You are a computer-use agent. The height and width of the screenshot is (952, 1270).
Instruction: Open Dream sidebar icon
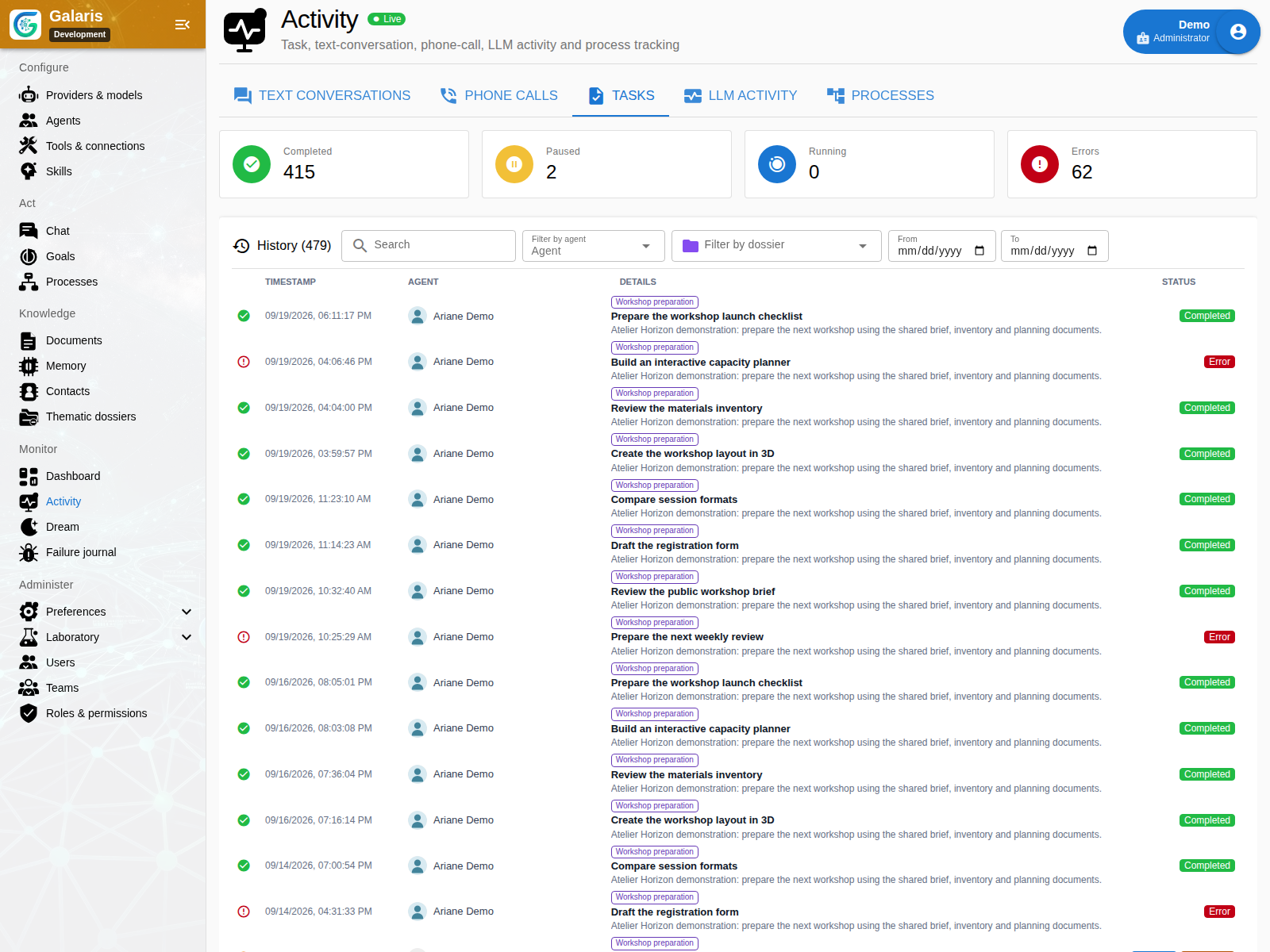click(x=29, y=527)
